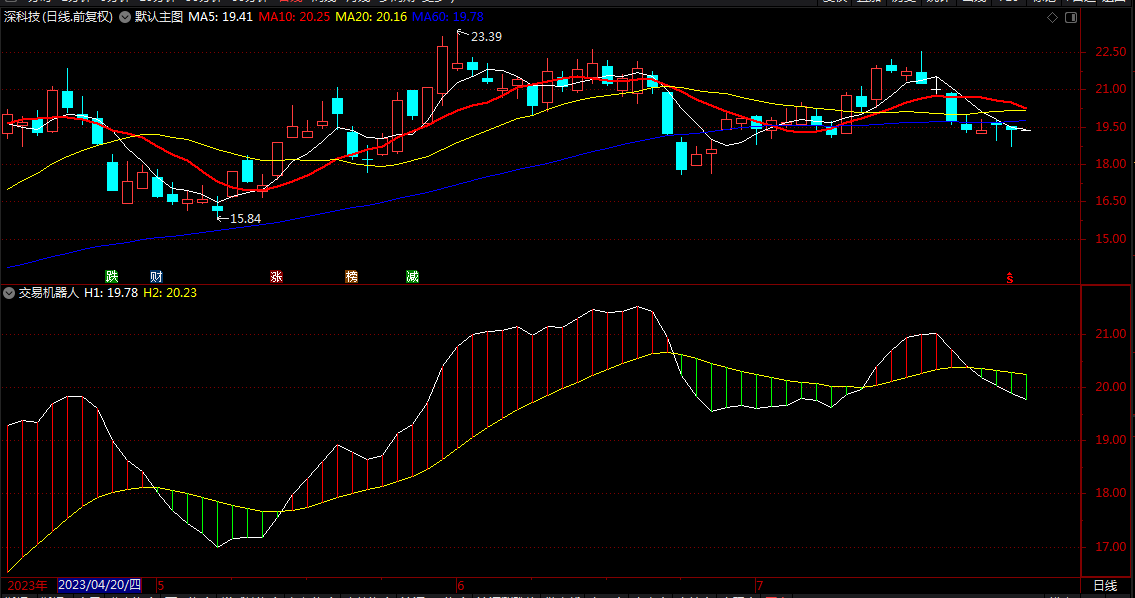Click the 深科技(日线.前复权) chart title

coord(59,17)
